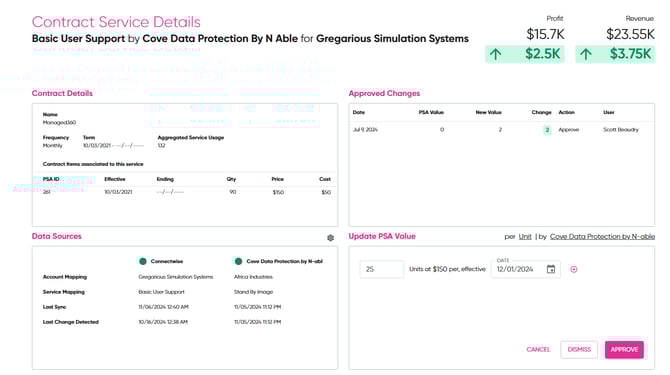Click the PSA Value column header
The image size is (670, 375).
[x=431, y=112]
